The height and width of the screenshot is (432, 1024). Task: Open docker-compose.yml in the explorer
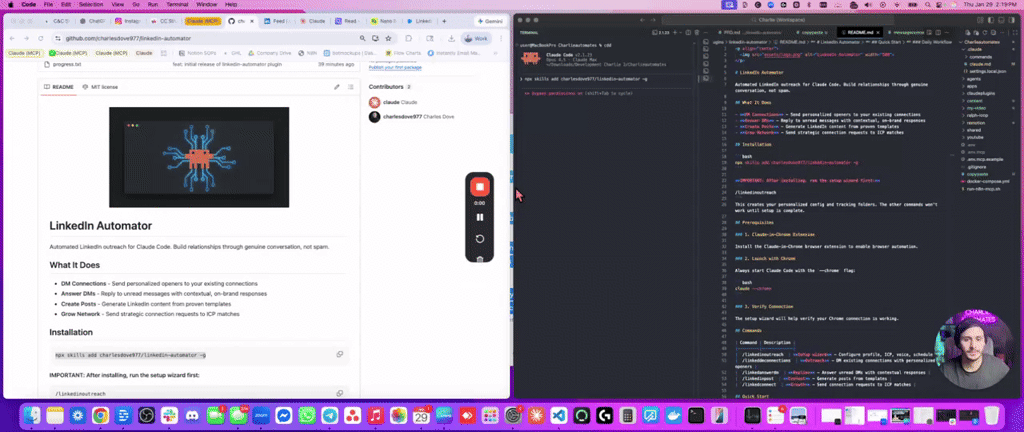point(986,181)
